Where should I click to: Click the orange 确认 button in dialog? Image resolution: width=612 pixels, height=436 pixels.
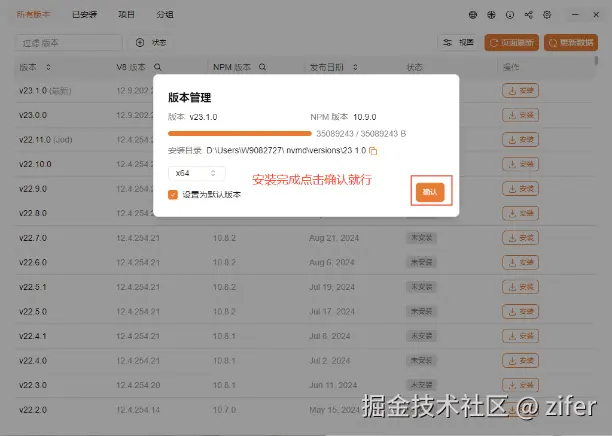(430, 192)
